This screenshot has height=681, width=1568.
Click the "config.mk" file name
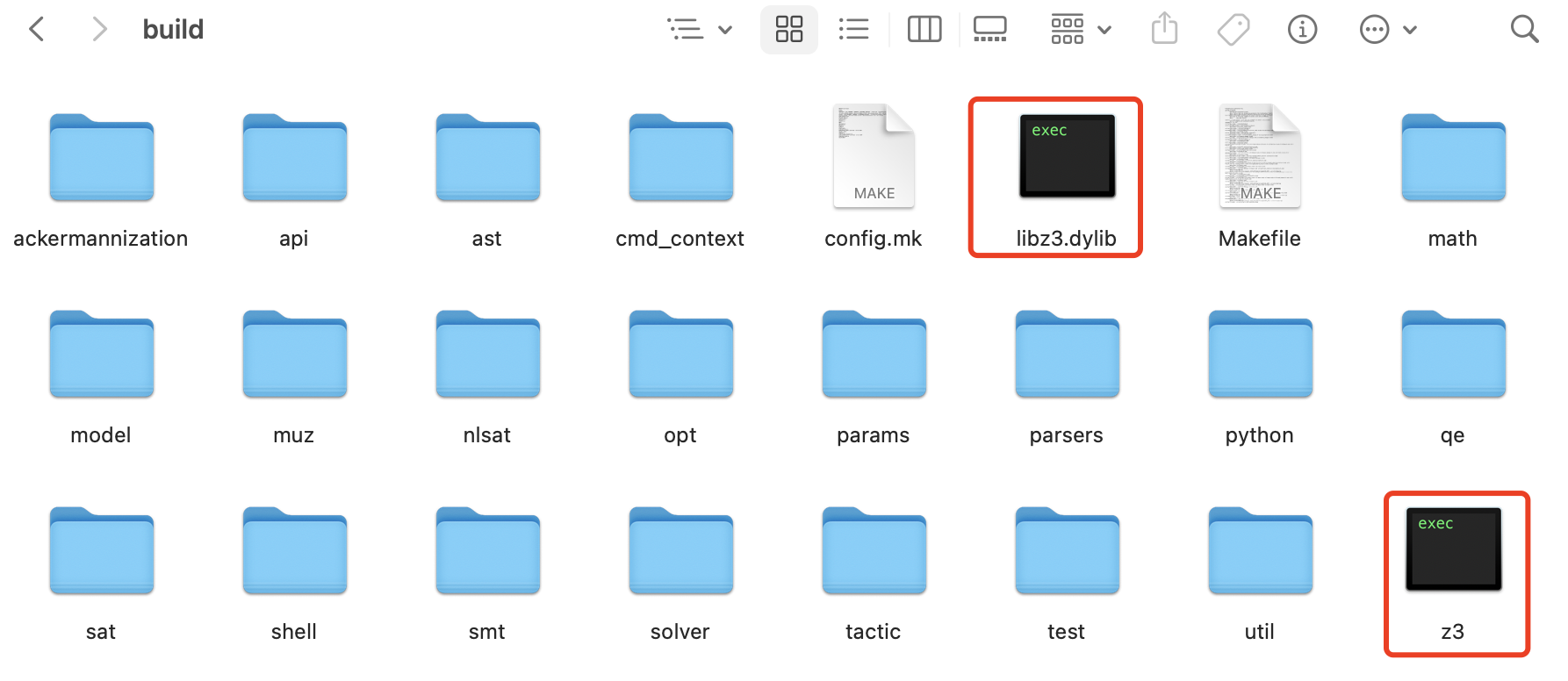874,239
